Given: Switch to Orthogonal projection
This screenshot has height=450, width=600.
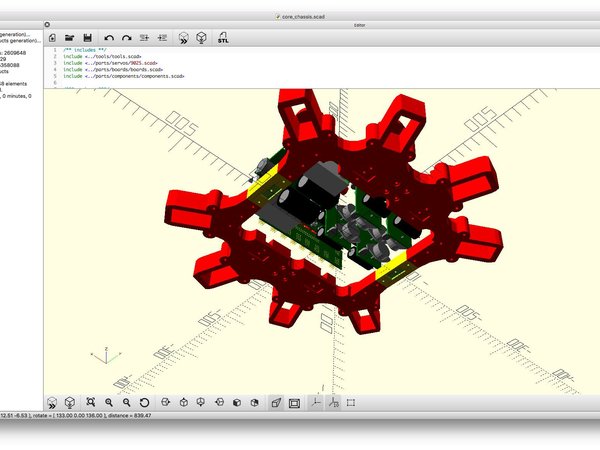Looking at the screenshot, I should click(294, 403).
